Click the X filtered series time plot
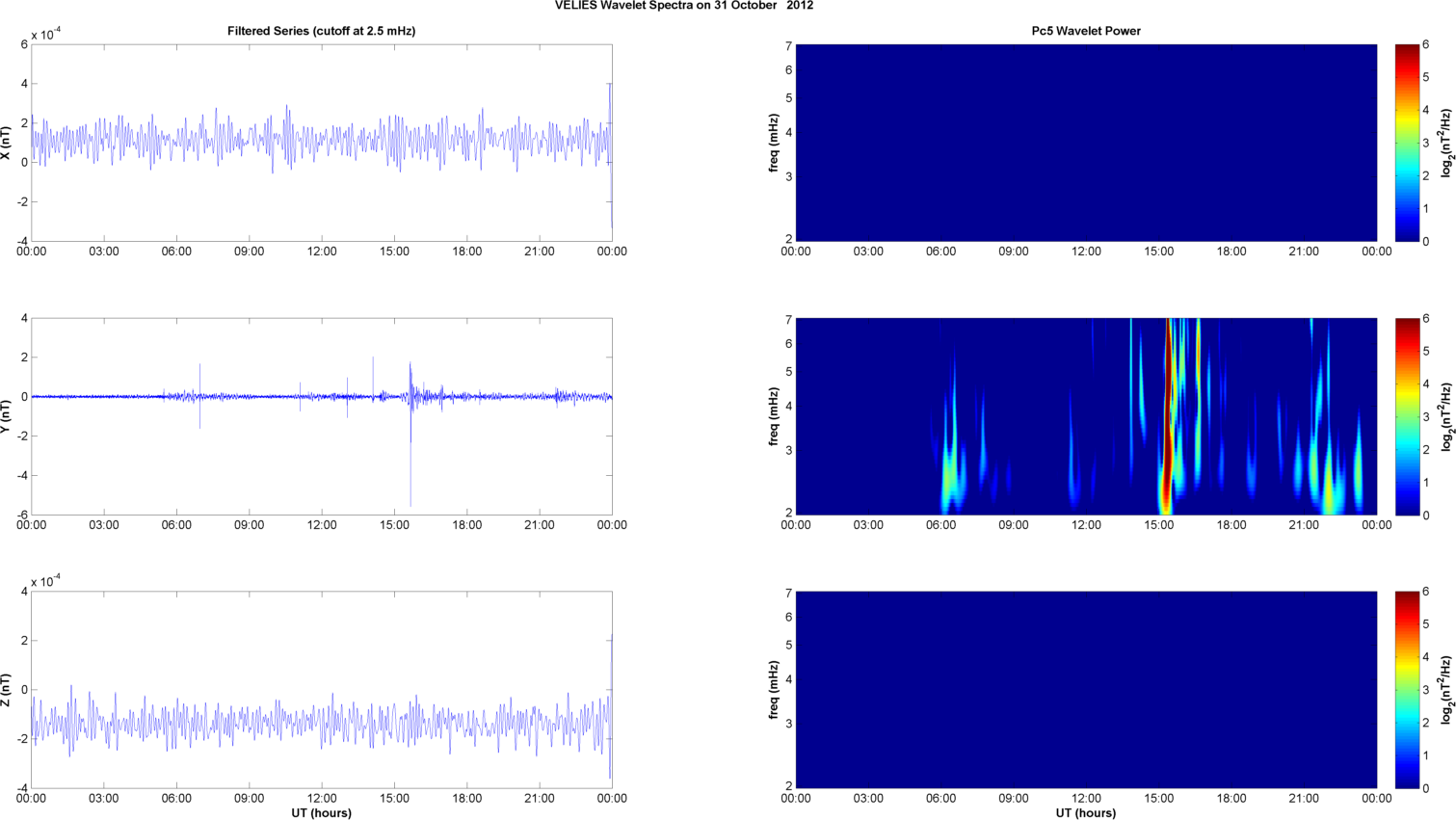 [x=322, y=143]
